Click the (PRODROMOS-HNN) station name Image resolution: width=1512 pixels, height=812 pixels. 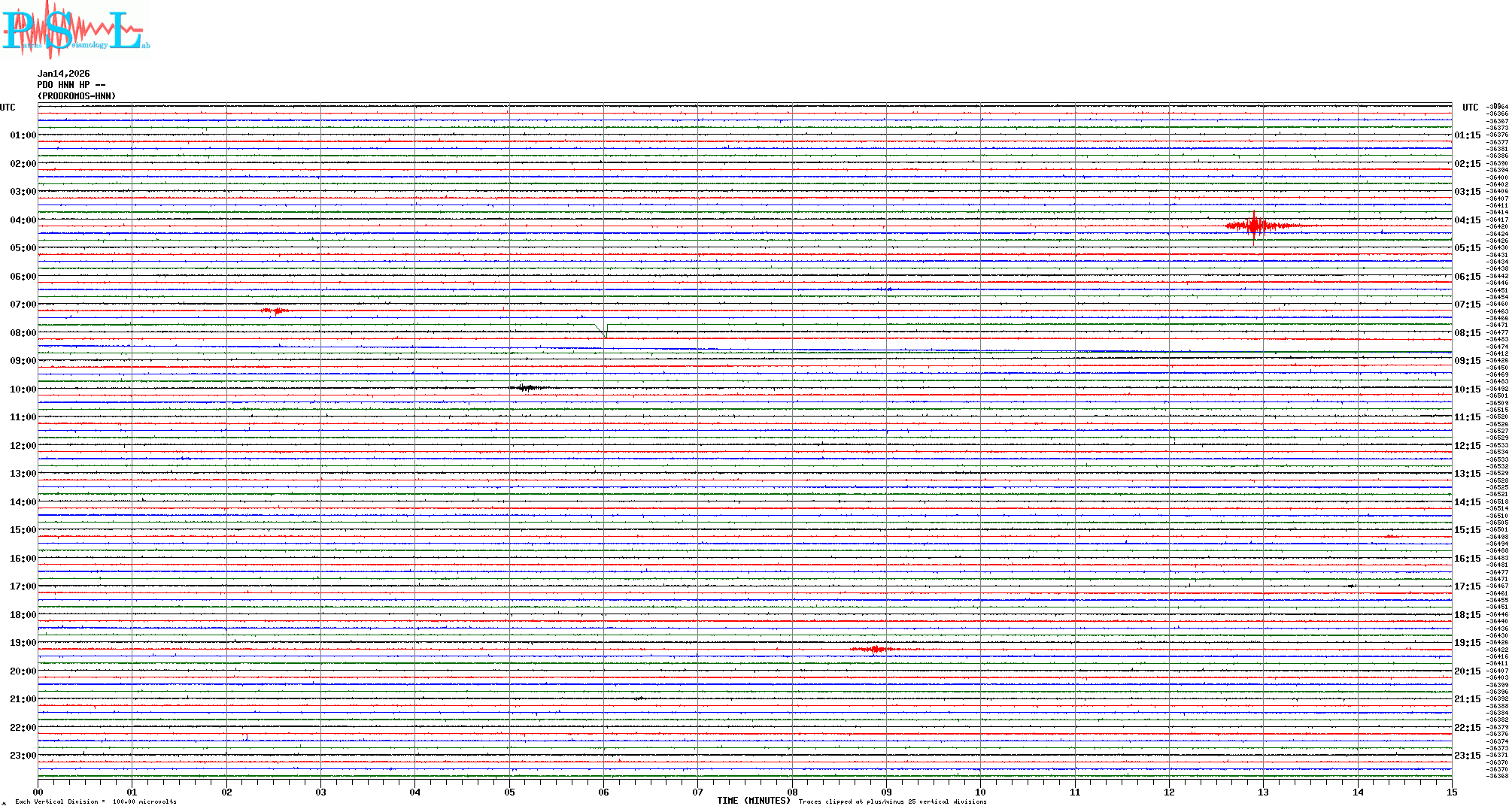(77, 96)
